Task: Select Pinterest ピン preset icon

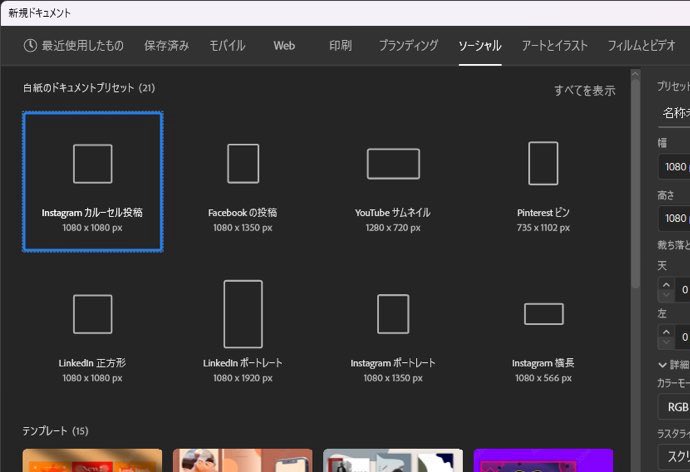Action: [543, 163]
